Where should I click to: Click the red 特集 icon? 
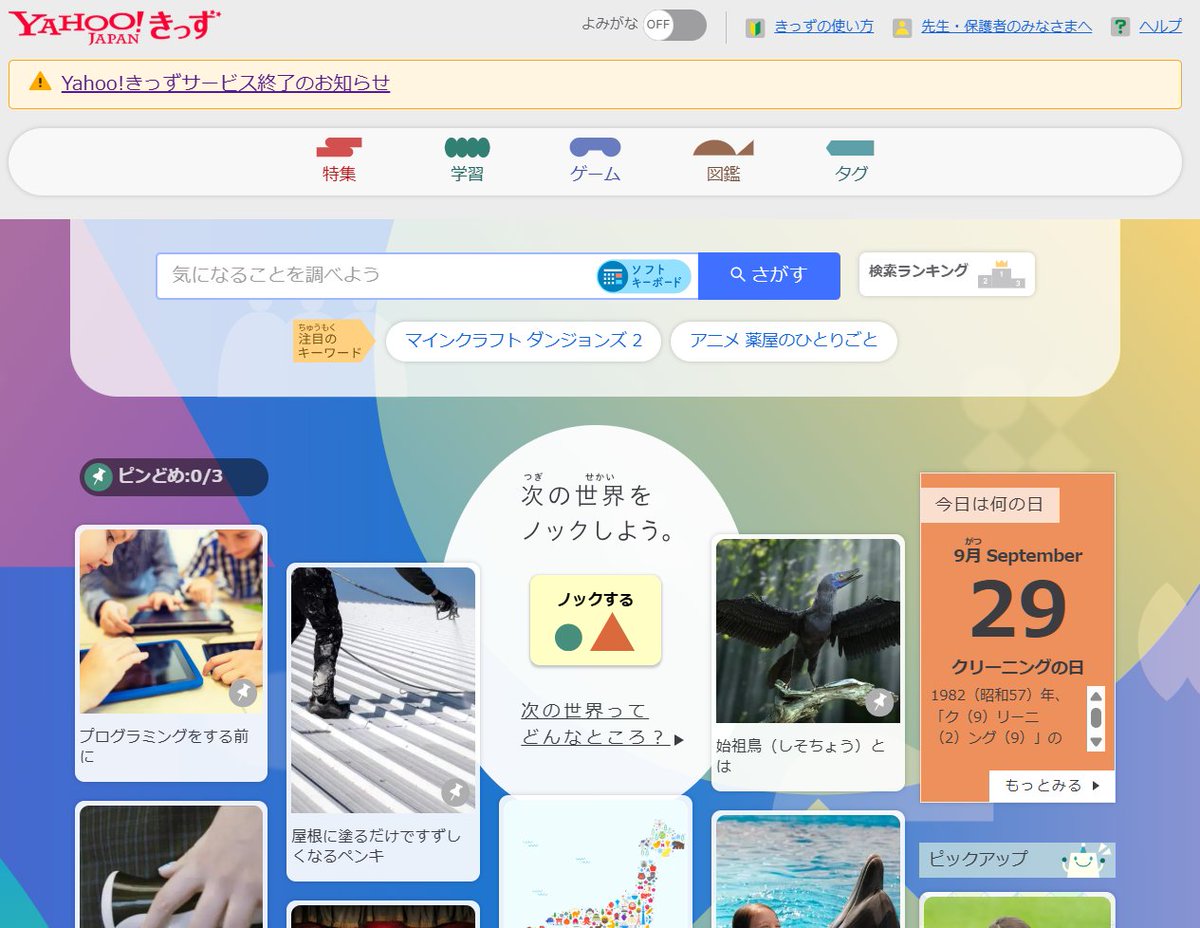tap(339, 148)
